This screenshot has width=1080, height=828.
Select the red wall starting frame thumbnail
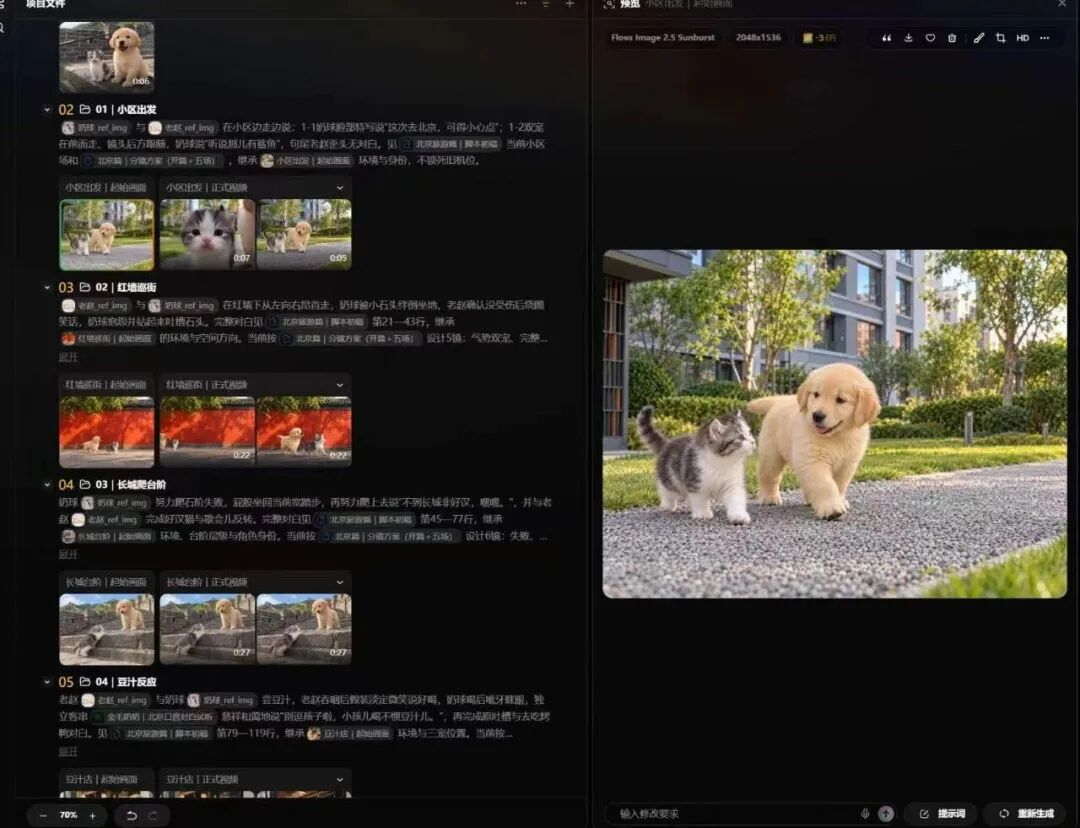pyautogui.click(x=107, y=432)
